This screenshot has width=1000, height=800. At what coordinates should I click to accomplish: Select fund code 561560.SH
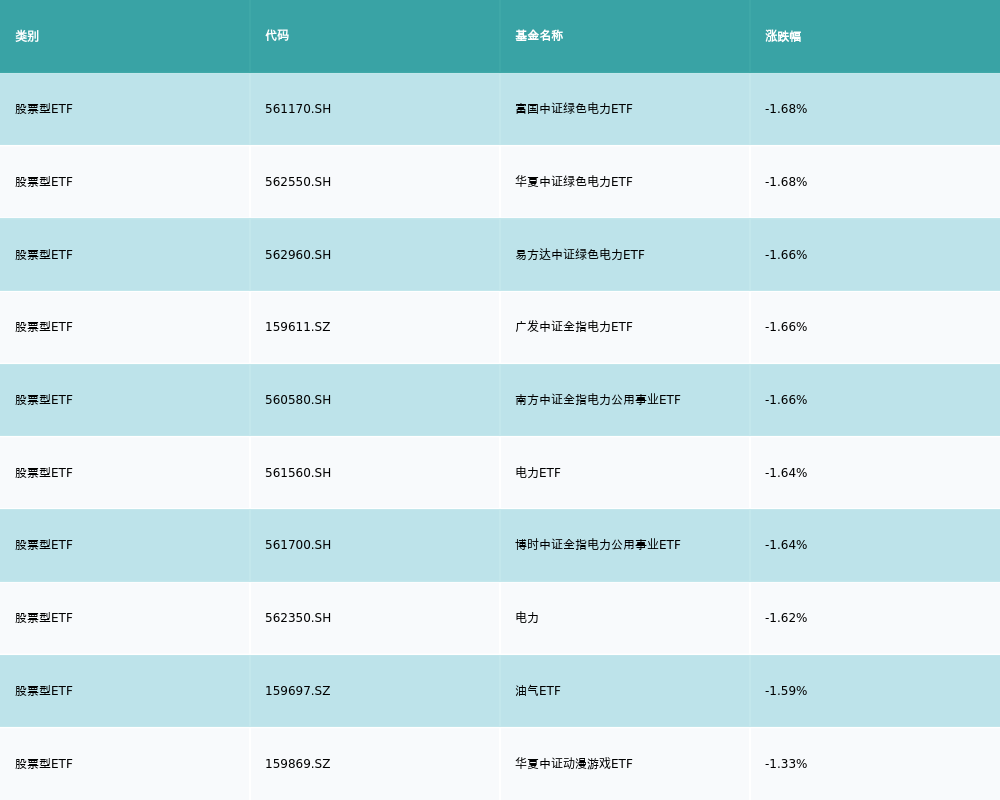pos(298,473)
